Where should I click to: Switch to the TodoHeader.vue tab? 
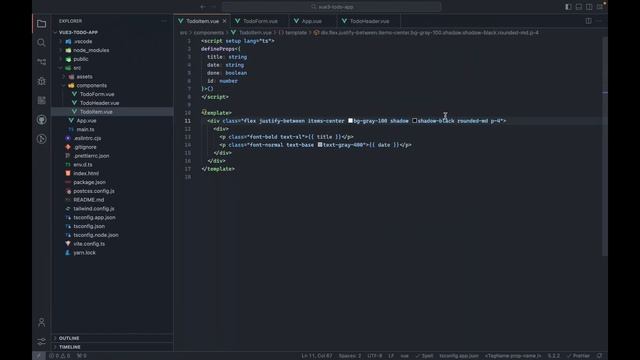click(x=369, y=21)
